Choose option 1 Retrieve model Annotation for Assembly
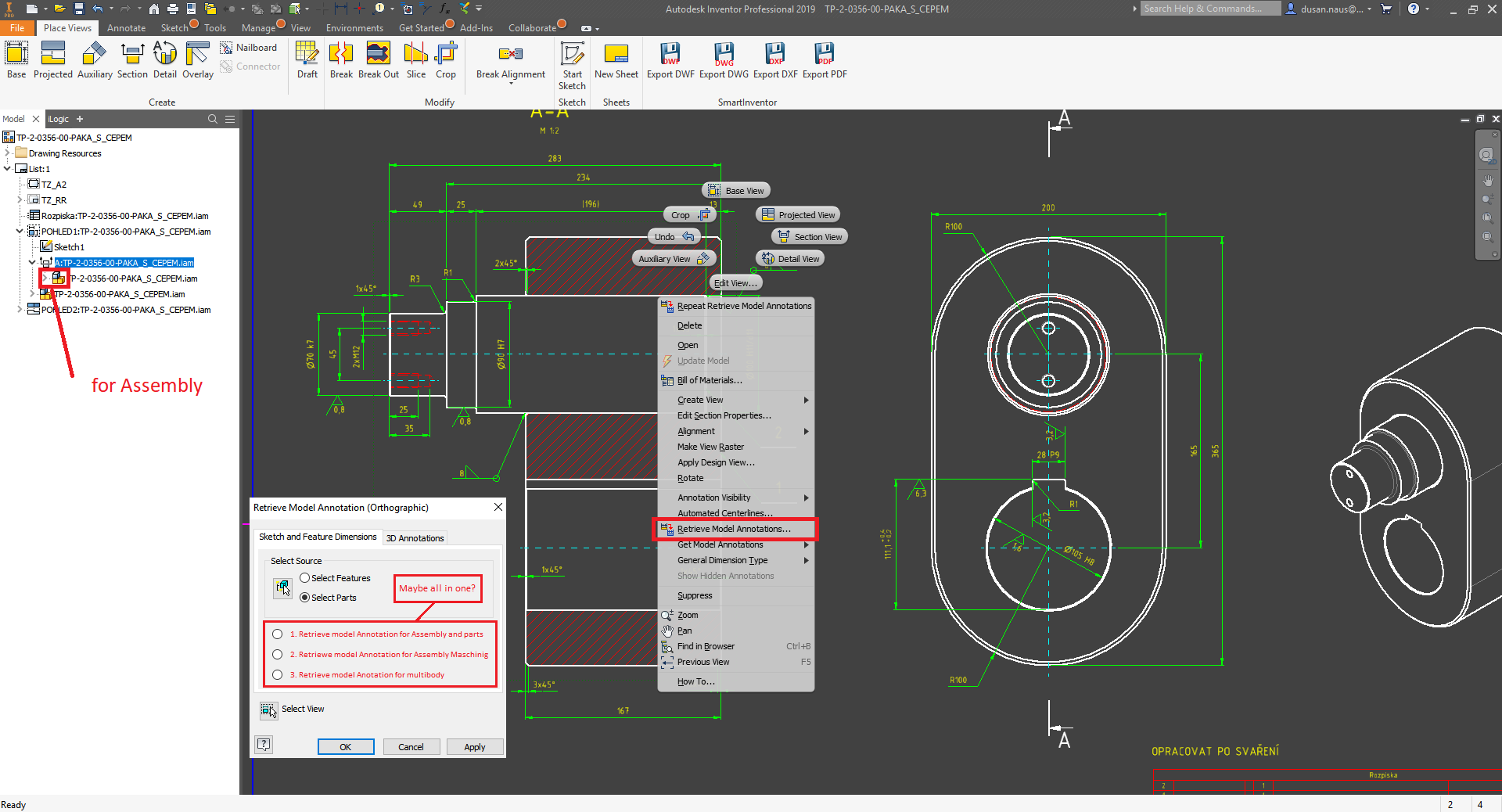The width and height of the screenshot is (1502, 812). point(277,634)
